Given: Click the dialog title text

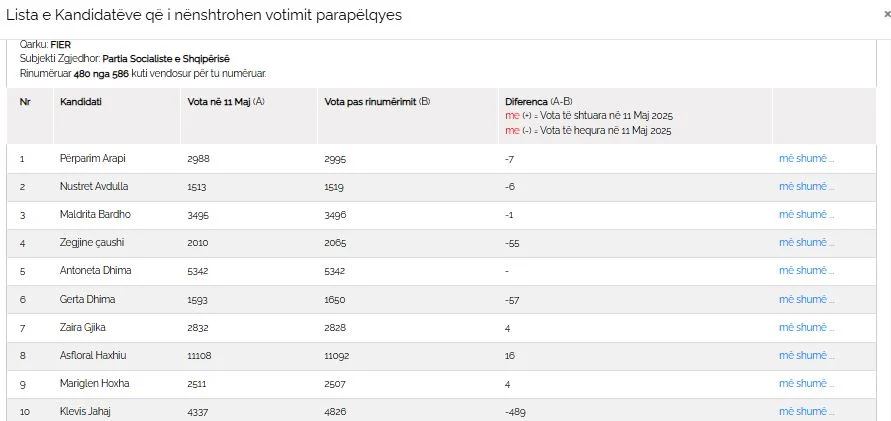Looking at the screenshot, I should click(x=203, y=16).
